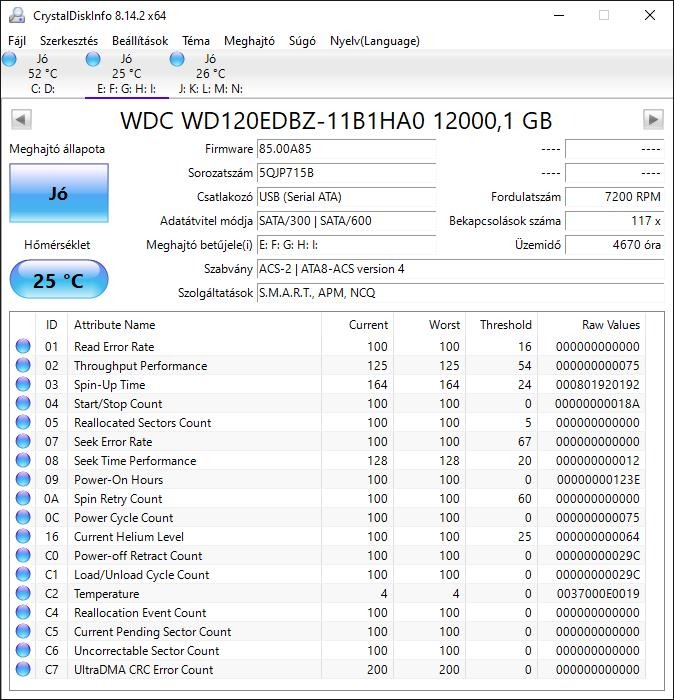Click status icon for Throughput Performance

[23, 365]
